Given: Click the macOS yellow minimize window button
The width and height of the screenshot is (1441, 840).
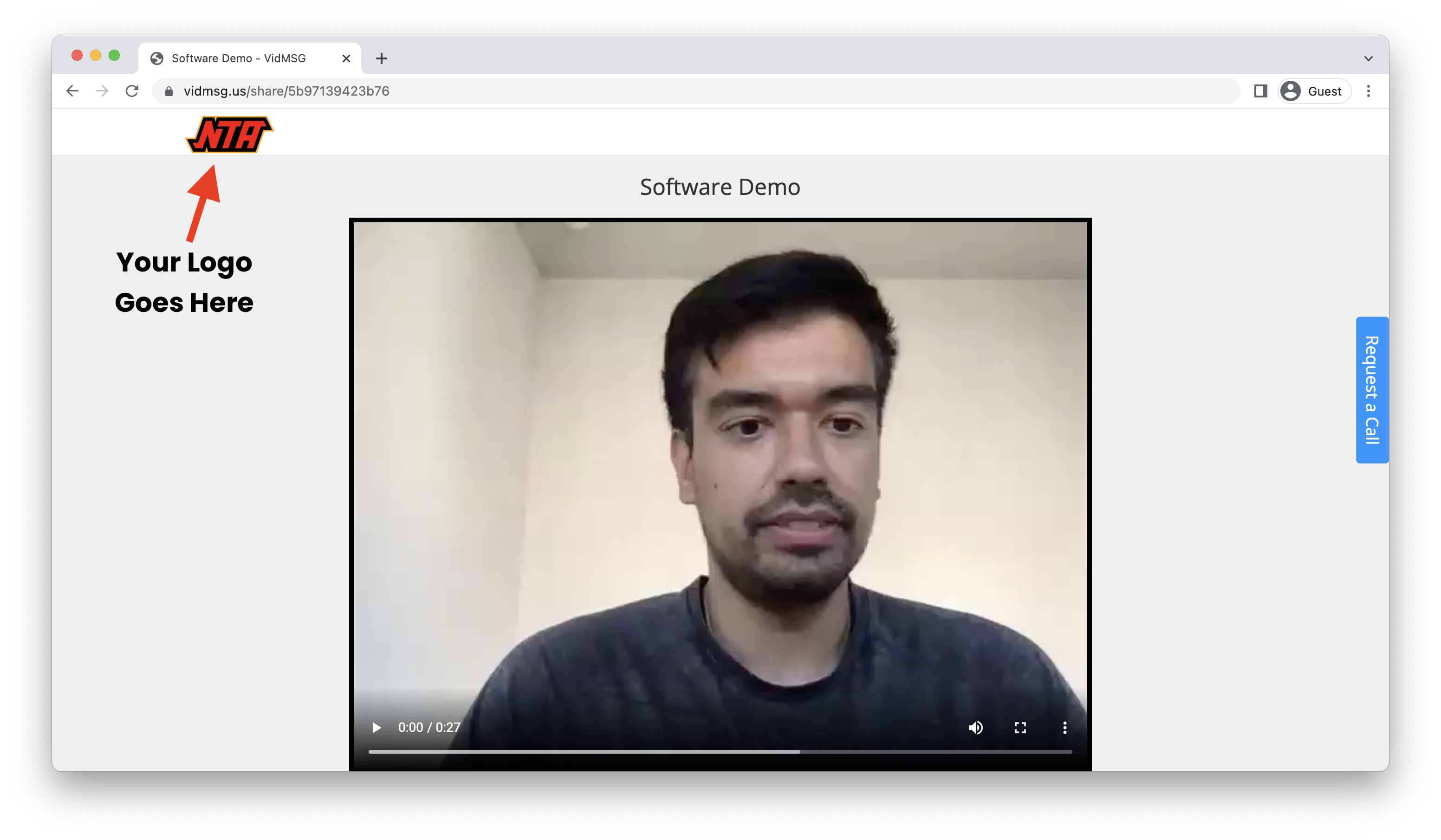Looking at the screenshot, I should 96,55.
